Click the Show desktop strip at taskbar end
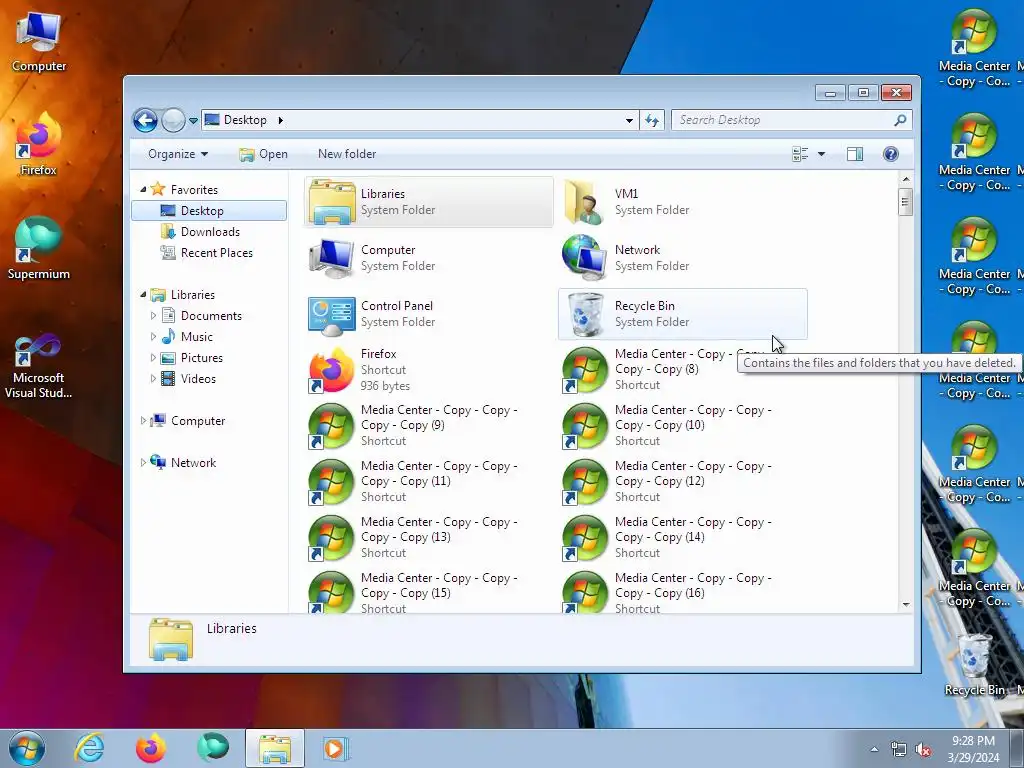Screen dimensions: 1024x768 [x=1017, y=748]
